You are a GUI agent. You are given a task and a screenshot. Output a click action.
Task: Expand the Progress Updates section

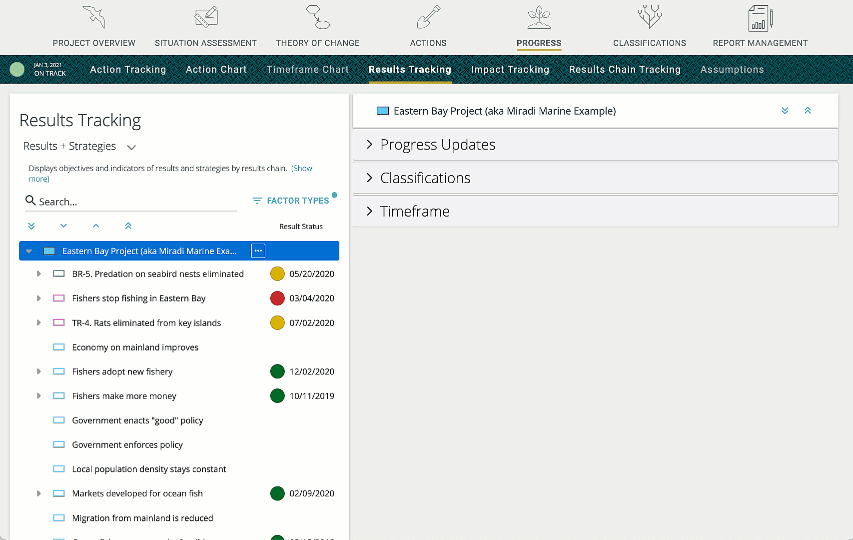(x=369, y=145)
